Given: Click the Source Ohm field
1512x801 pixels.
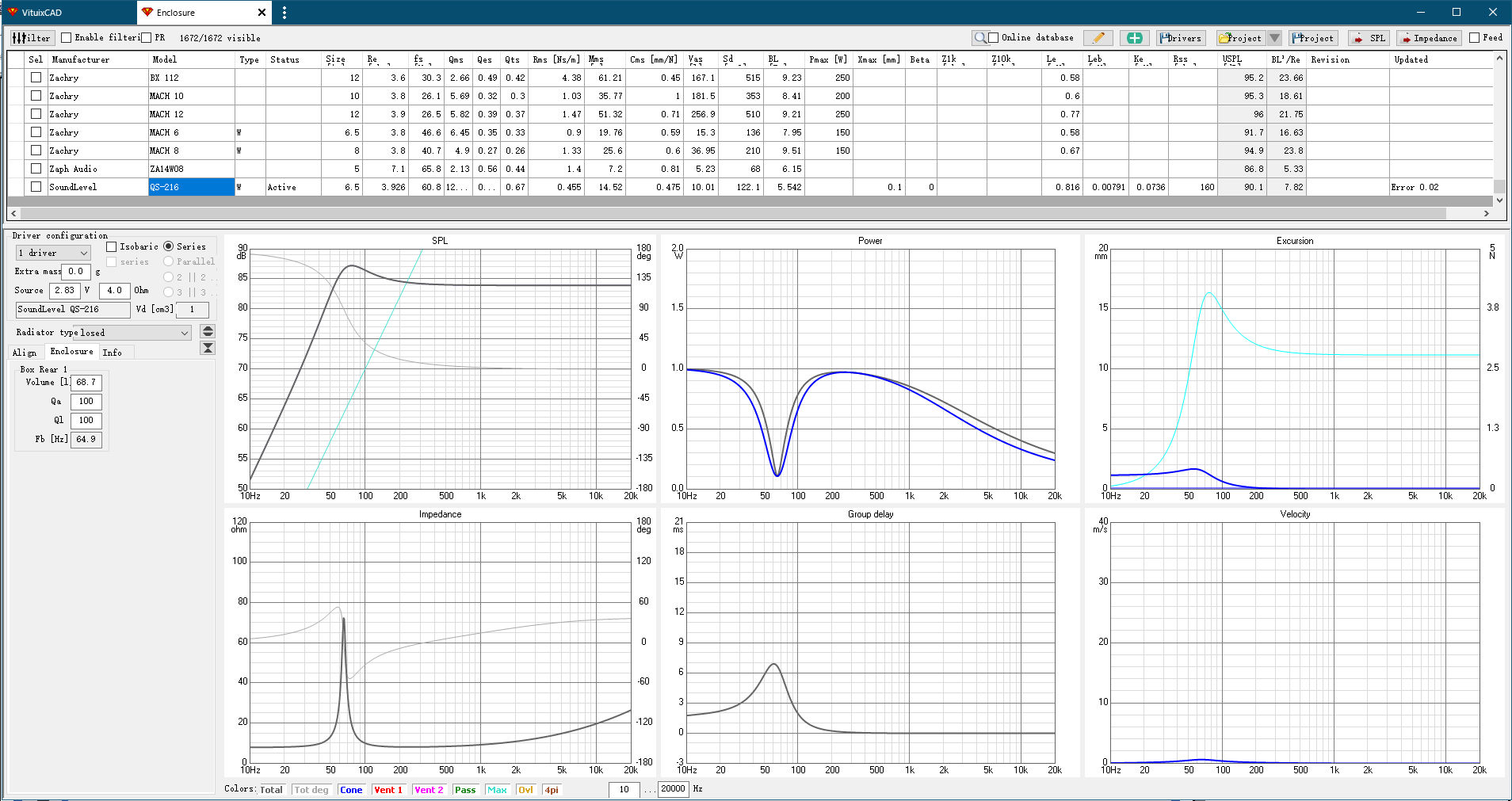Looking at the screenshot, I should click(x=115, y=290).
